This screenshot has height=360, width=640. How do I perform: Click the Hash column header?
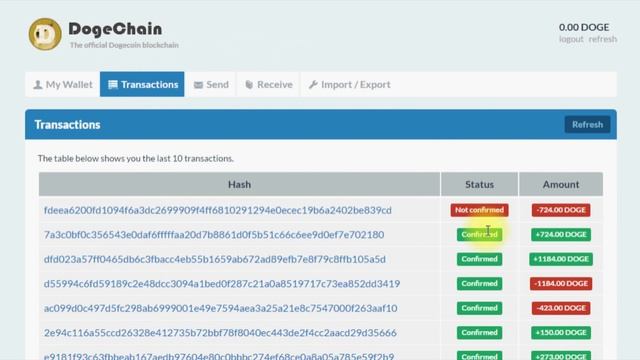tap(240, 184)
